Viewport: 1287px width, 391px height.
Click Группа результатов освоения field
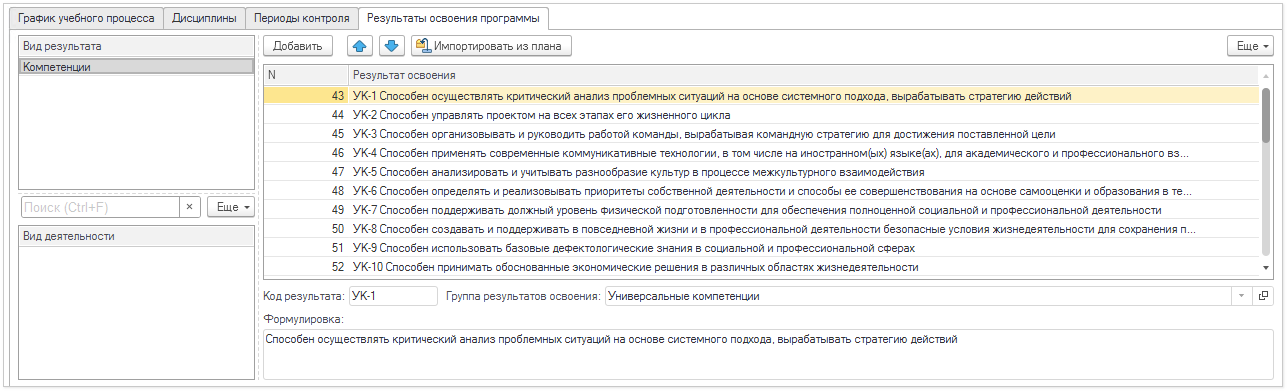click(x=918, y=296)
